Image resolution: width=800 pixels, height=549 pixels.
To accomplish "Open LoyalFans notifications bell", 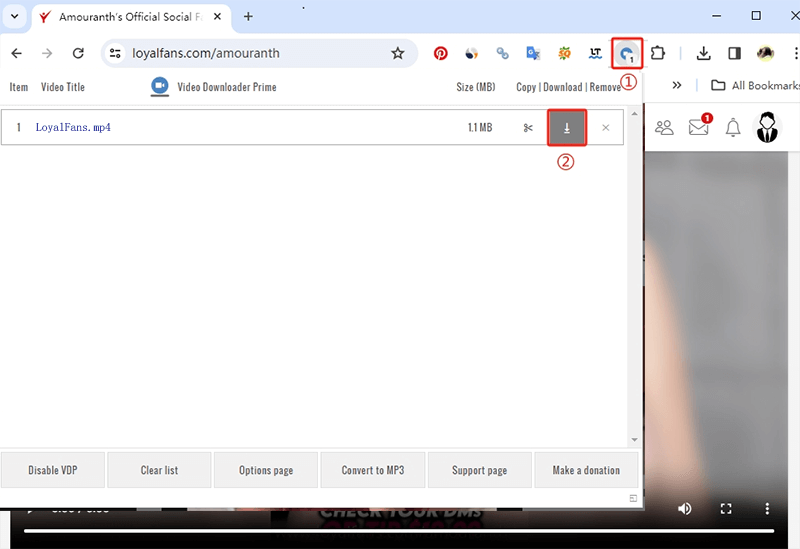I will (733, 127).
